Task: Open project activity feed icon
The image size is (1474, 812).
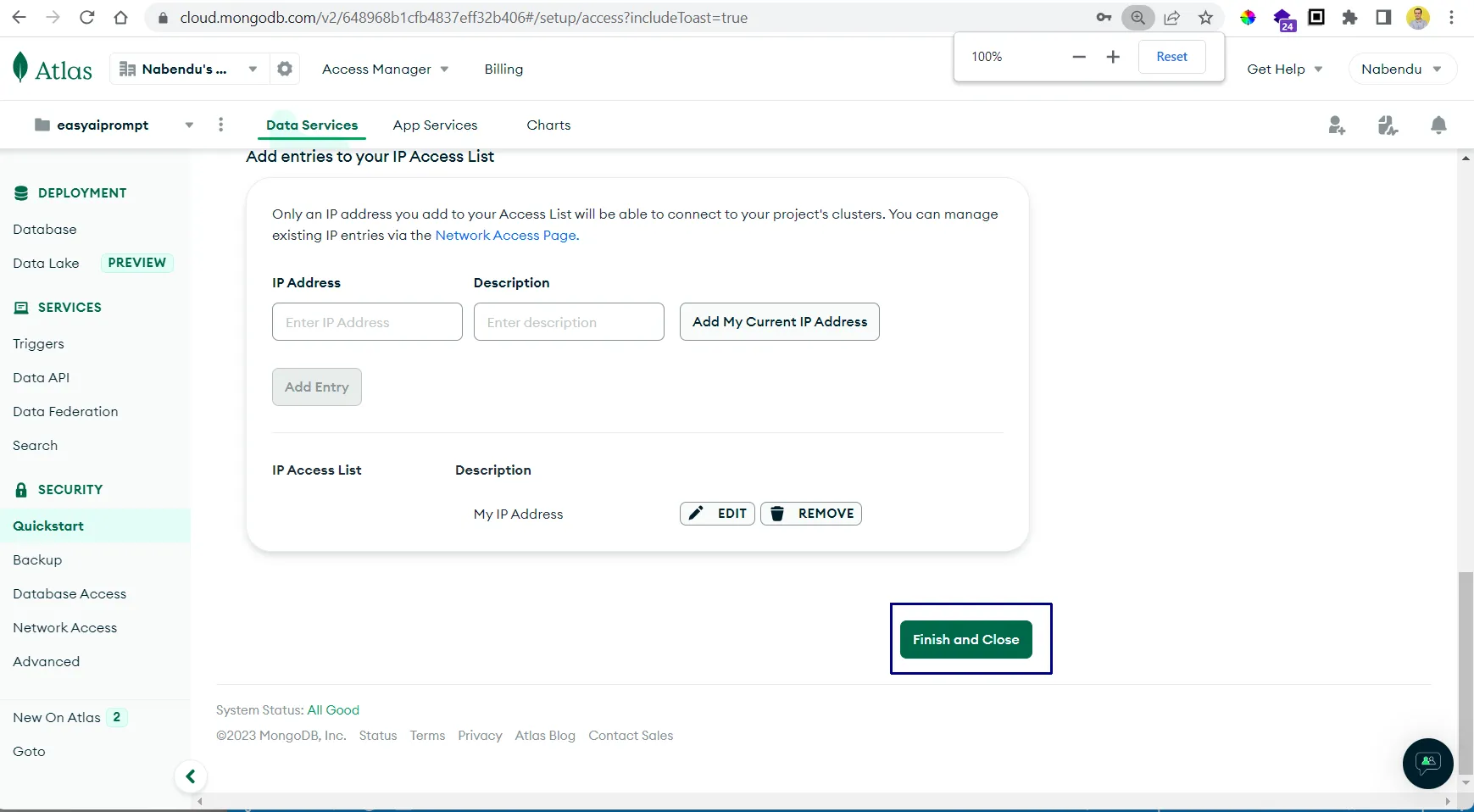Action: pos(1388,125)
